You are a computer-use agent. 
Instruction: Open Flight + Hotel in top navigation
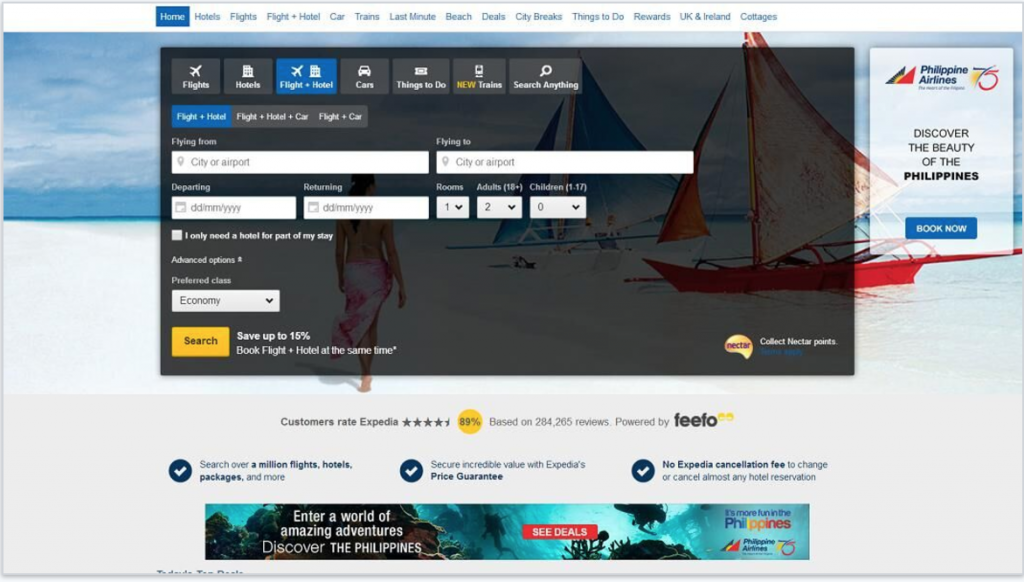coord(293,16)
